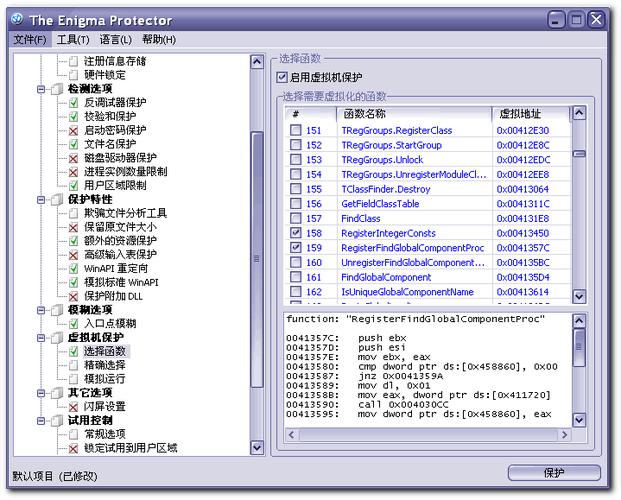
Task: Click the # column header
Action: (310, 114)
